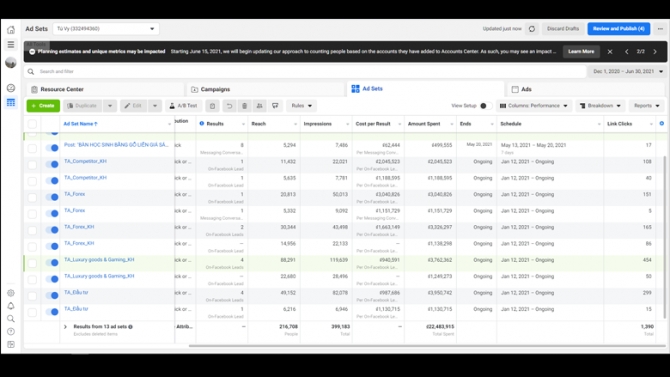Open the Notifications bell icon
Screen dimensions: 670x377
(x=11, y=306)
